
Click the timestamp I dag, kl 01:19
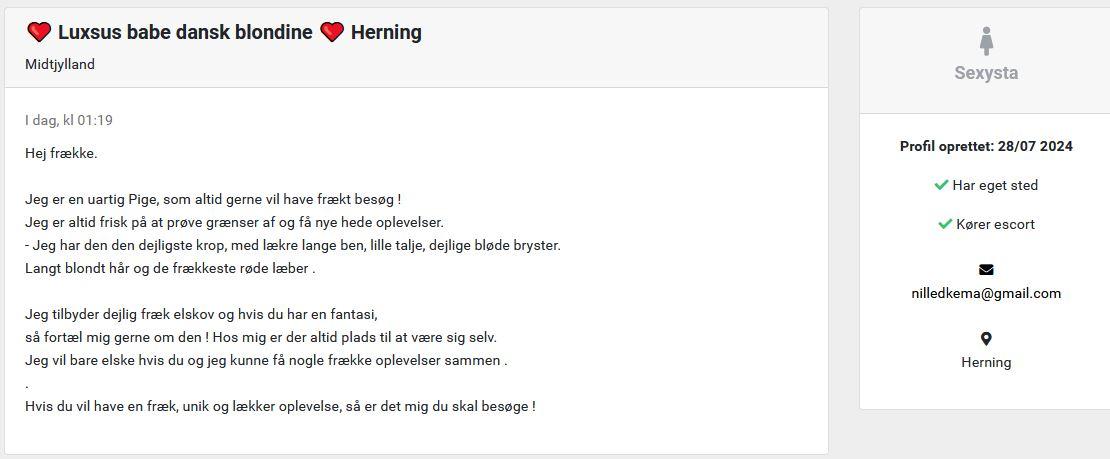pos(69,120)
